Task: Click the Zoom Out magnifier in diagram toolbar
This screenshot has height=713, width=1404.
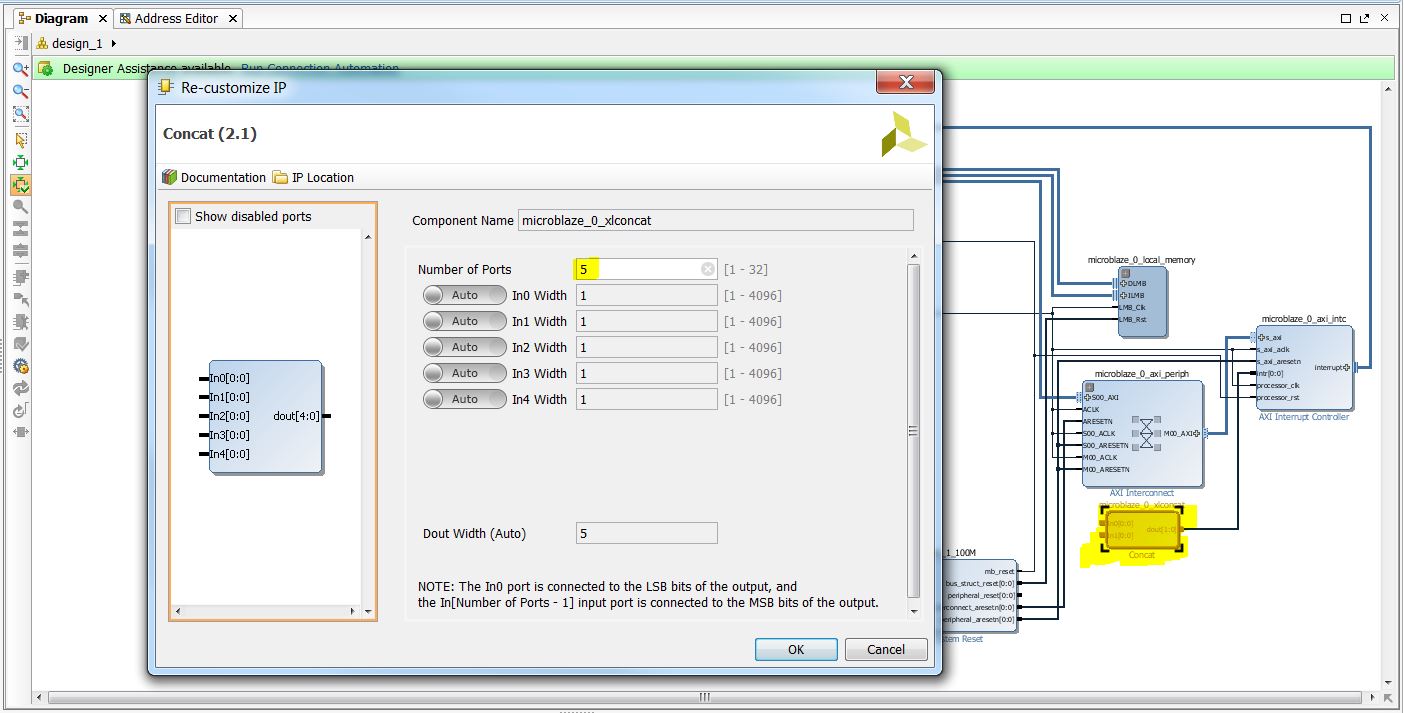Action: pos(20,91)
